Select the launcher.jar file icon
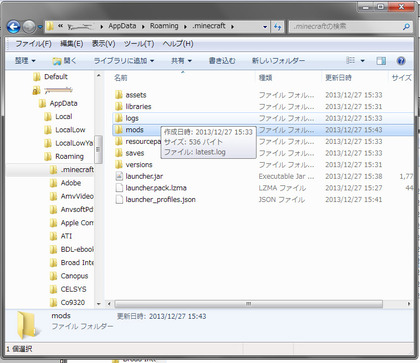The width and height of the screenshot is (420, 363). tap(119, 176)
